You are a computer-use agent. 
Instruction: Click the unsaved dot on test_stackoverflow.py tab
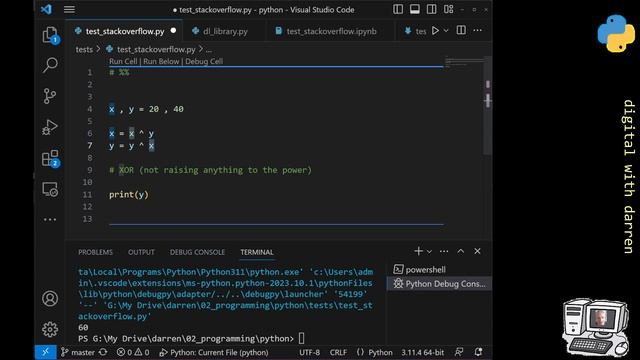click(173, 31)
